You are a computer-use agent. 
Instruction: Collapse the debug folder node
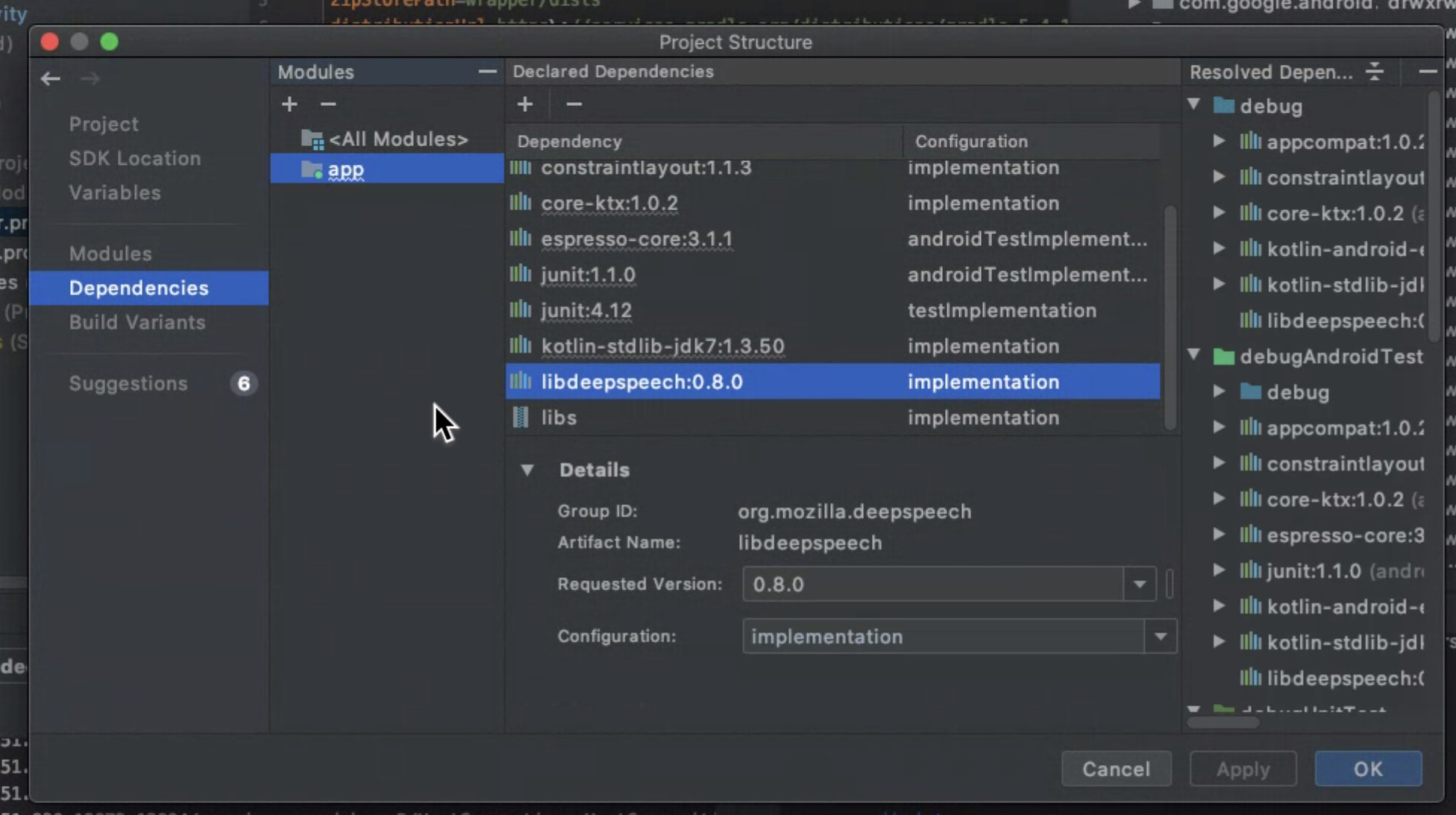click(1194, 104)
